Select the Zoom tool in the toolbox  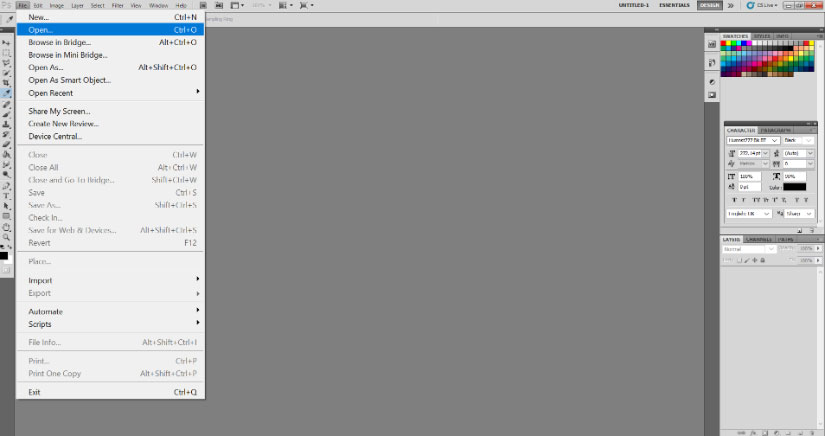pyautogui.click(x=6, y=237)
